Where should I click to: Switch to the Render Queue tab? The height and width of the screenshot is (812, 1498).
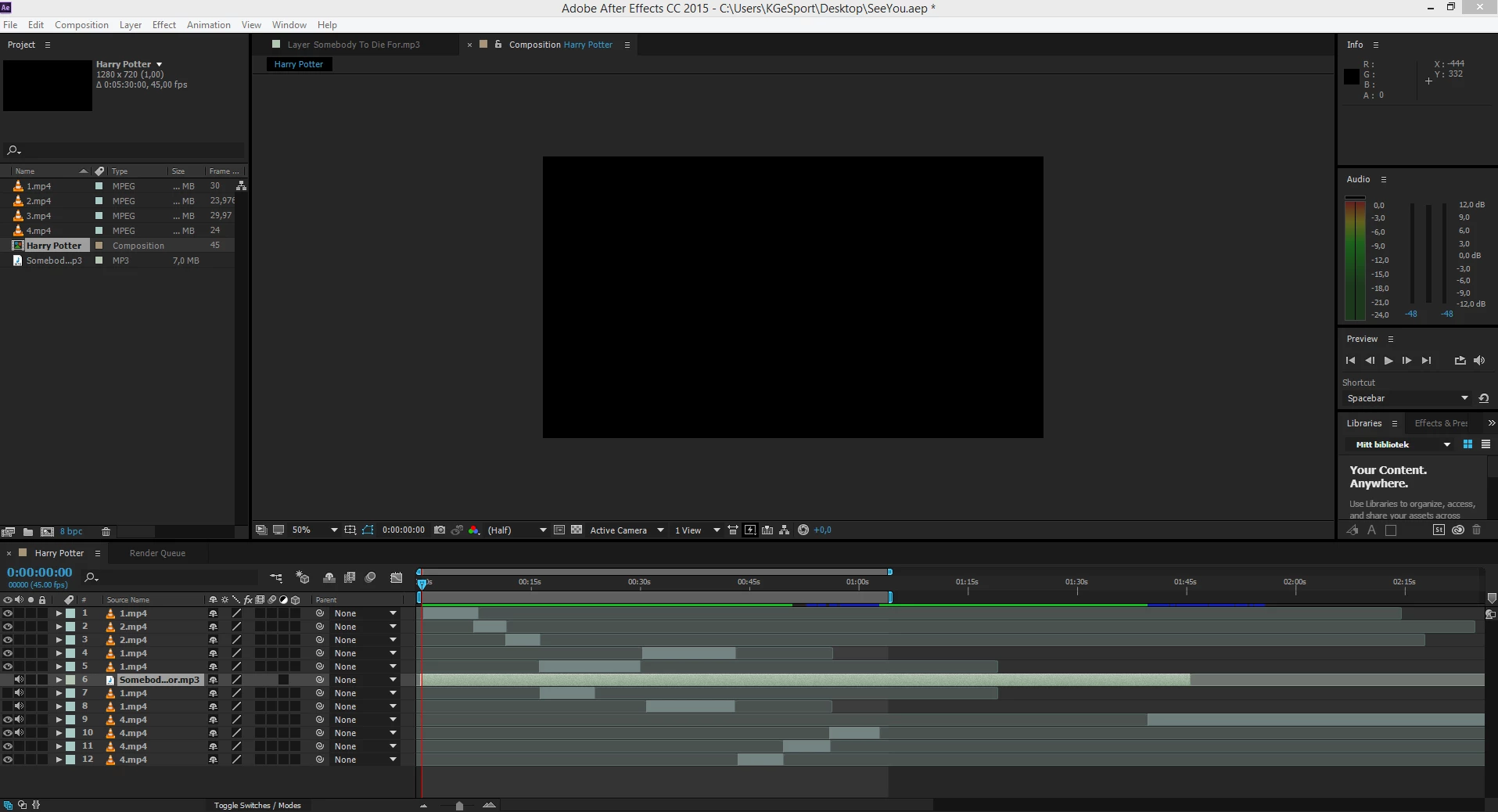157,553
